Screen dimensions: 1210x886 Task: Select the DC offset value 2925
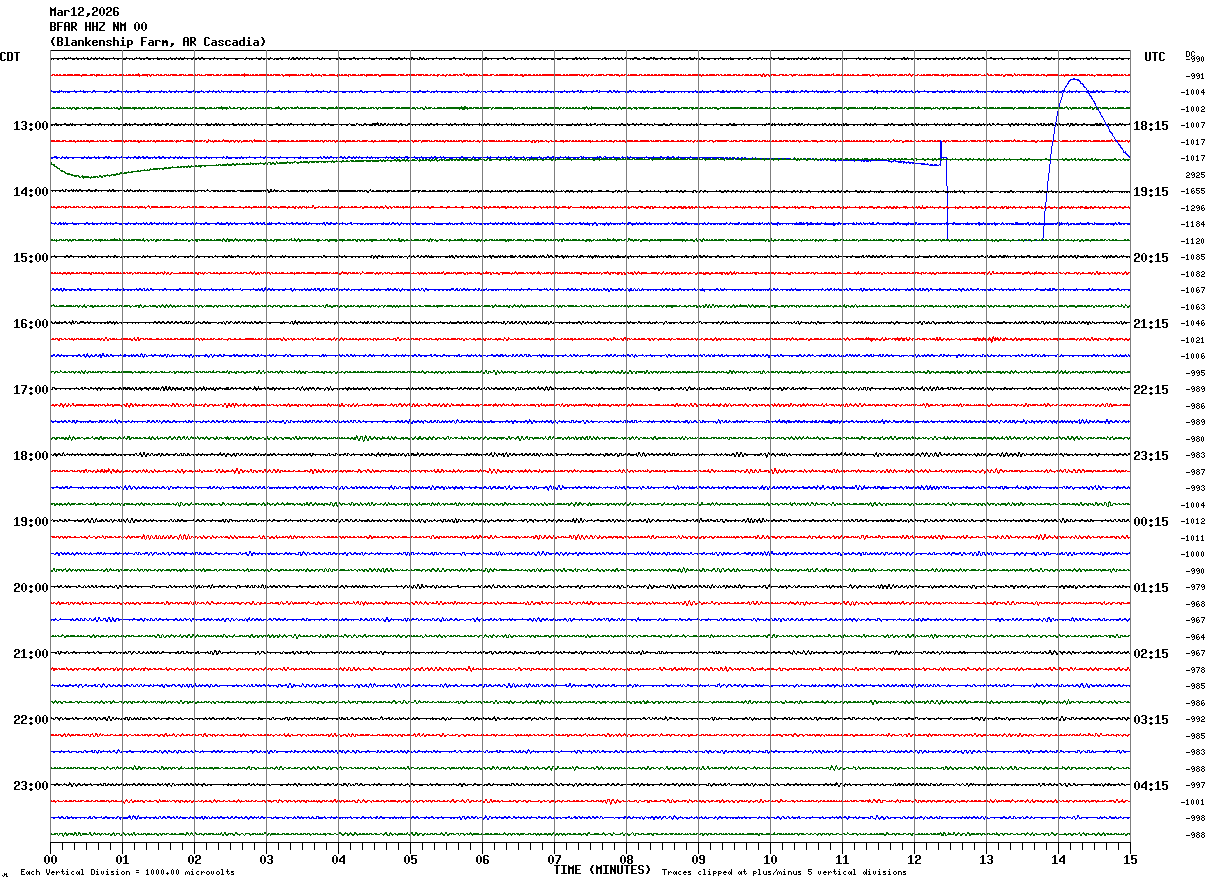(x=1194, y=175)
